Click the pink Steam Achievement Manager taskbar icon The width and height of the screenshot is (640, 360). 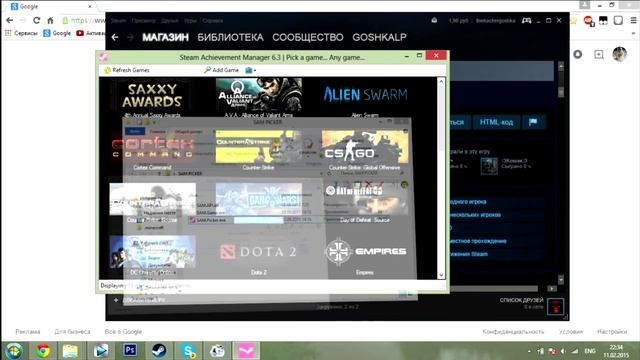[246, 351]
